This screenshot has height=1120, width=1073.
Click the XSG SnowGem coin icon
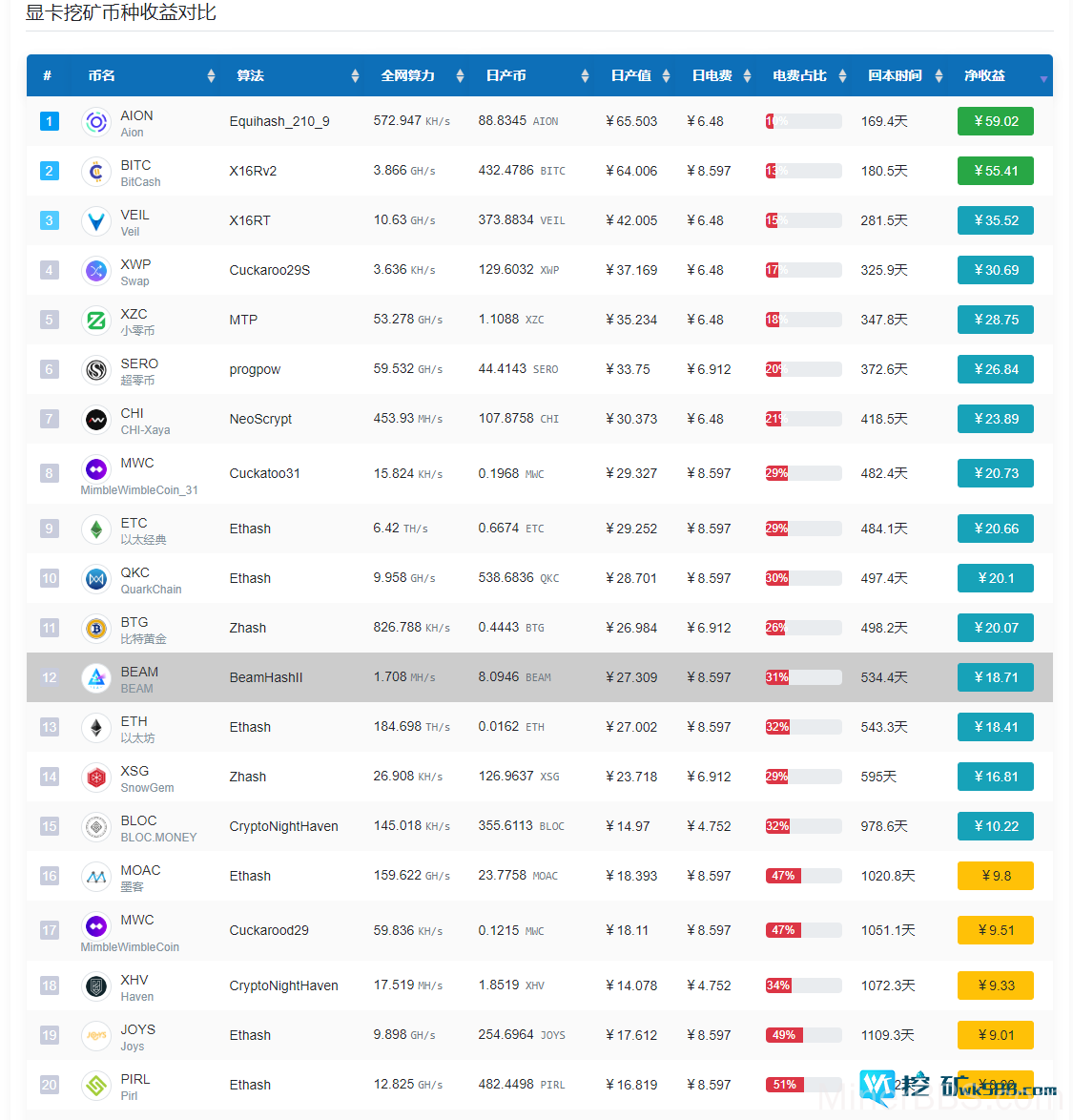(x=96, y=778)
